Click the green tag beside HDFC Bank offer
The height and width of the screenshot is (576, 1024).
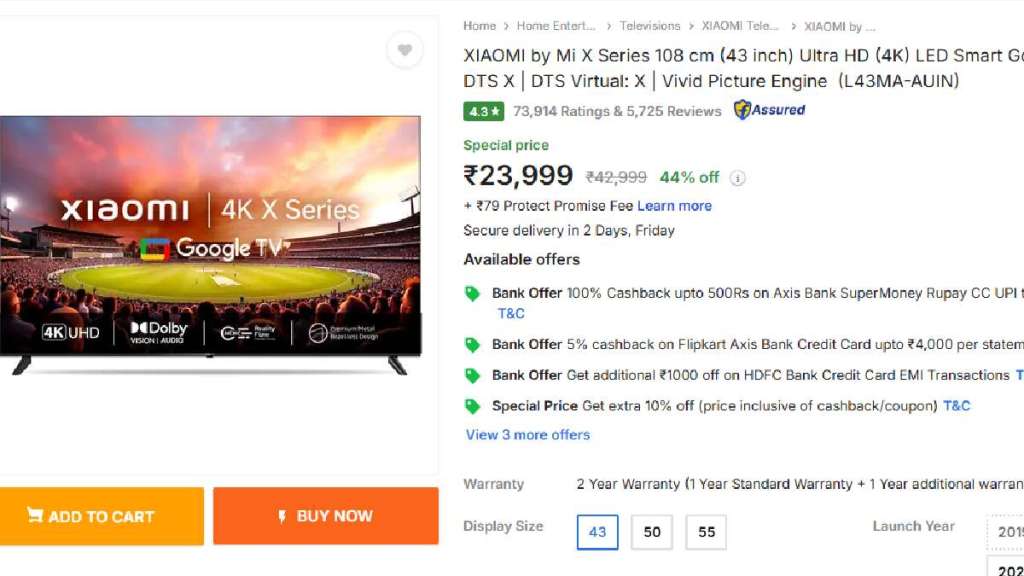click(472, 376)
